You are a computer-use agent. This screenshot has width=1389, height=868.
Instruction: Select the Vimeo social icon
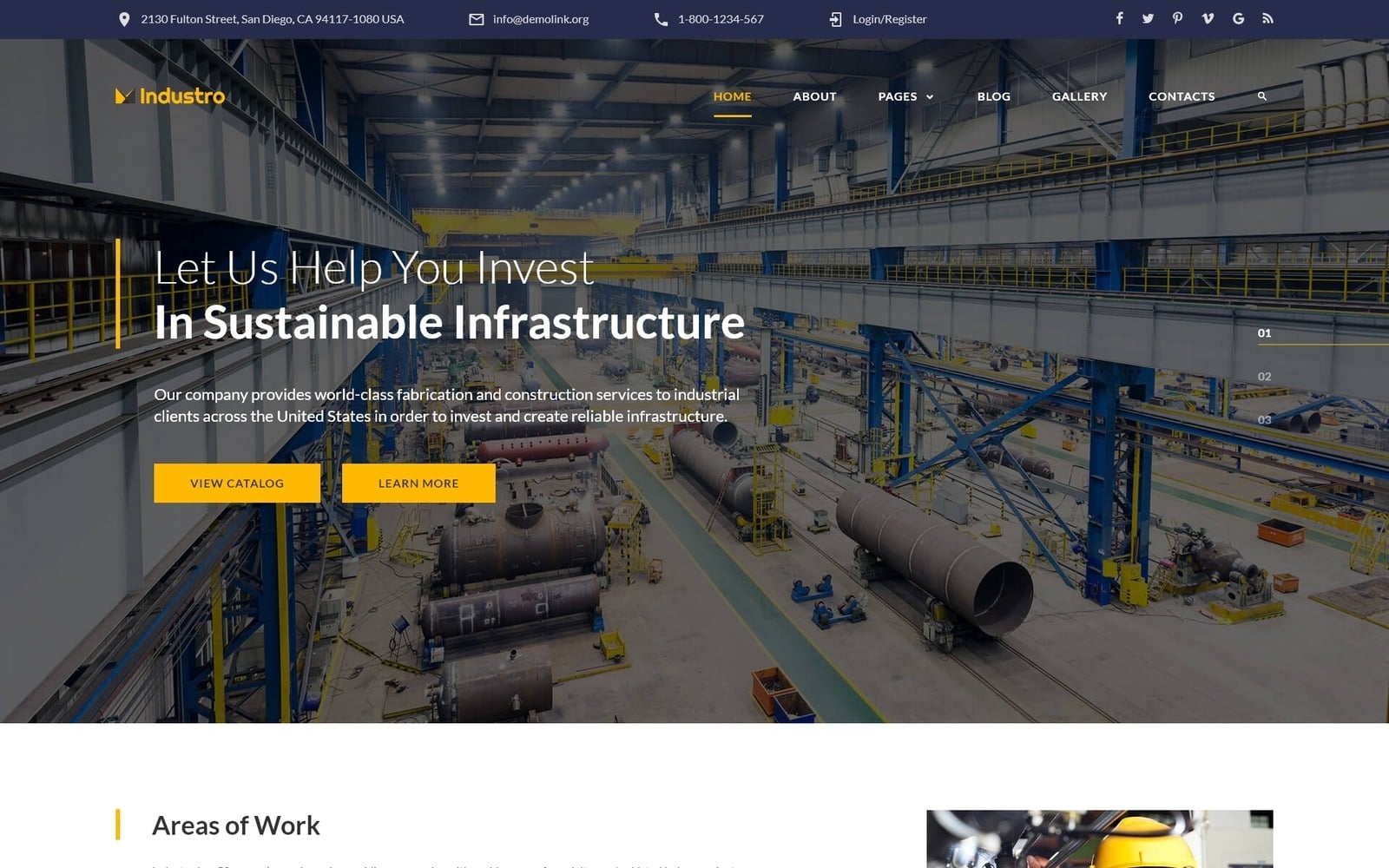(x=1207, y=17)
